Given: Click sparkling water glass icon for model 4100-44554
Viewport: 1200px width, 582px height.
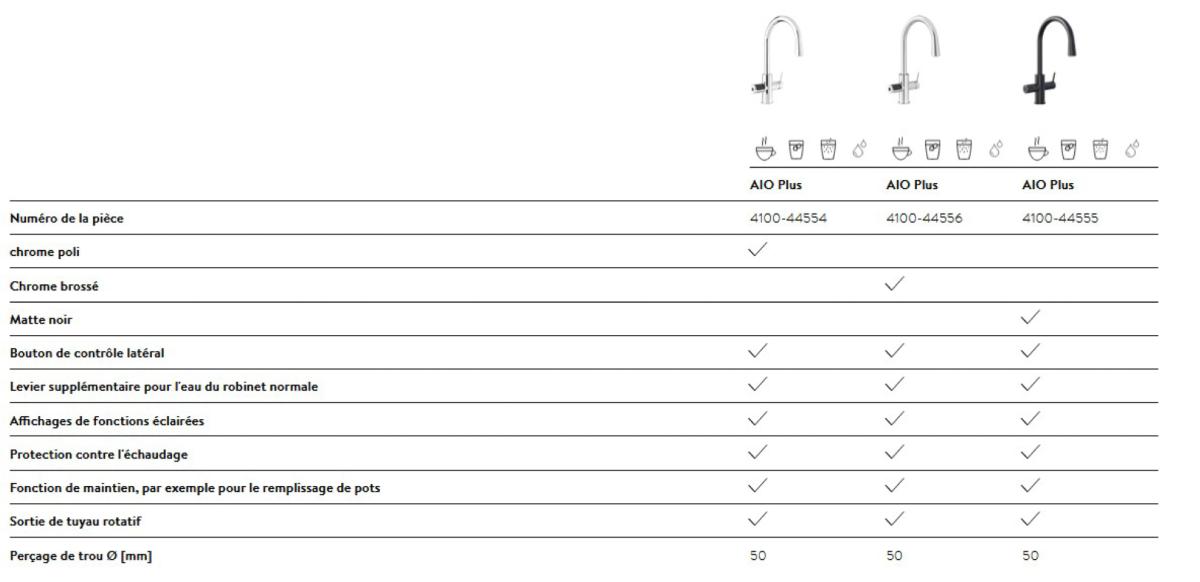Looking at the screenshot, I should [x=827, y=150].
